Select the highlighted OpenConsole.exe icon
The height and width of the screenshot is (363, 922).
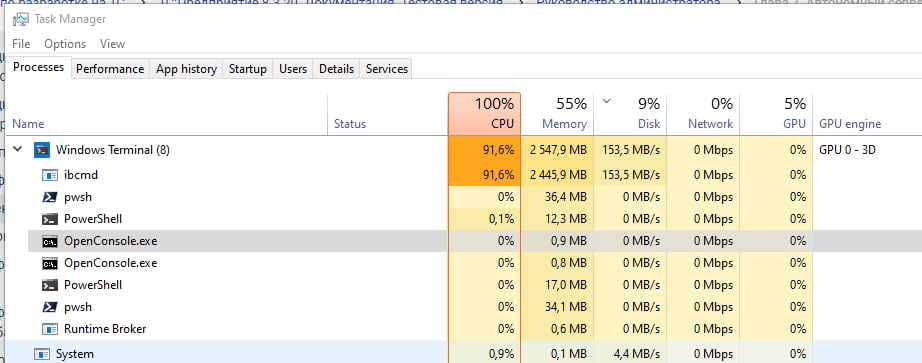(x=50, y=241)
